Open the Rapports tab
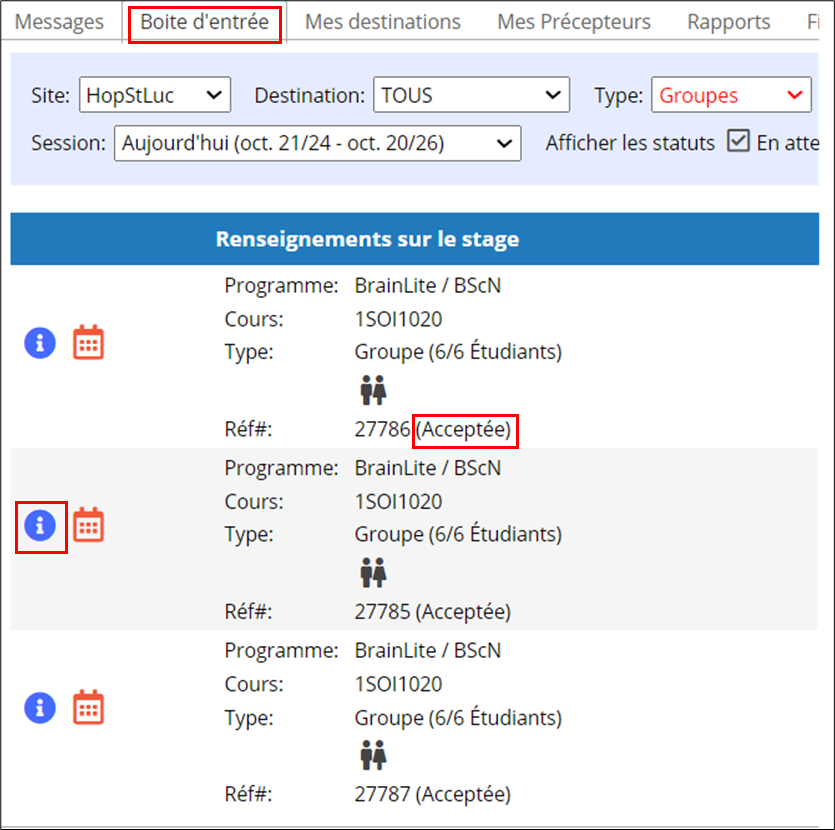The width and height of the screenshot is (835, 830). (728, 22)
